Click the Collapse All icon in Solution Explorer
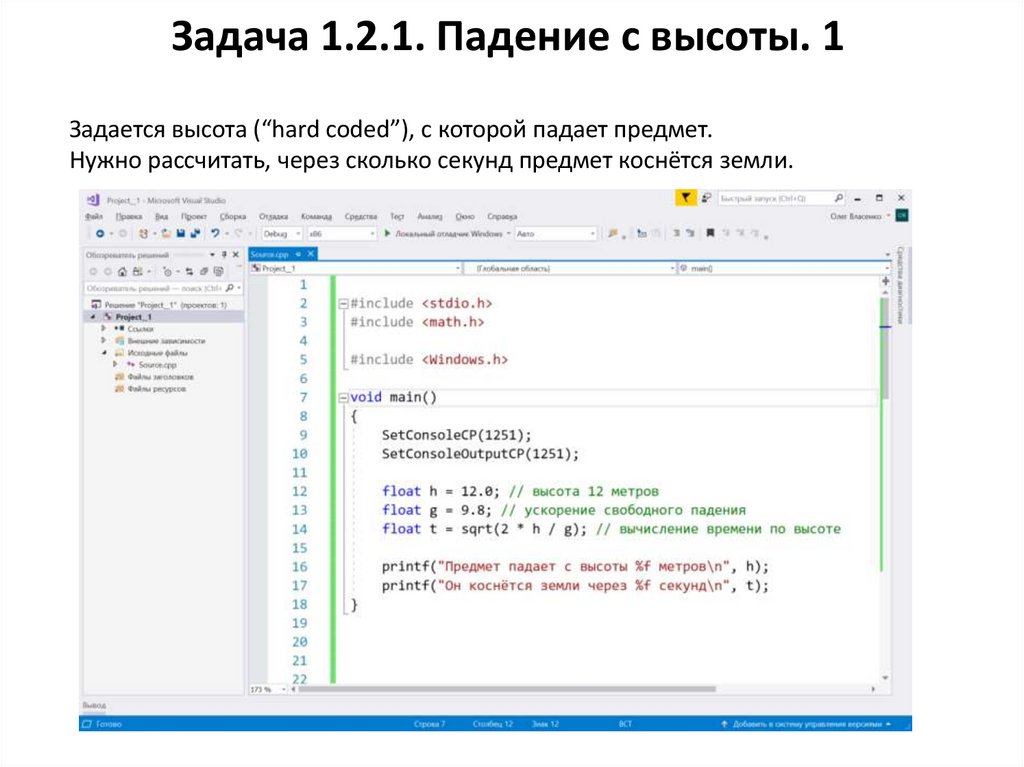This screenshot has height=767, width=1024. coord(204,271)
